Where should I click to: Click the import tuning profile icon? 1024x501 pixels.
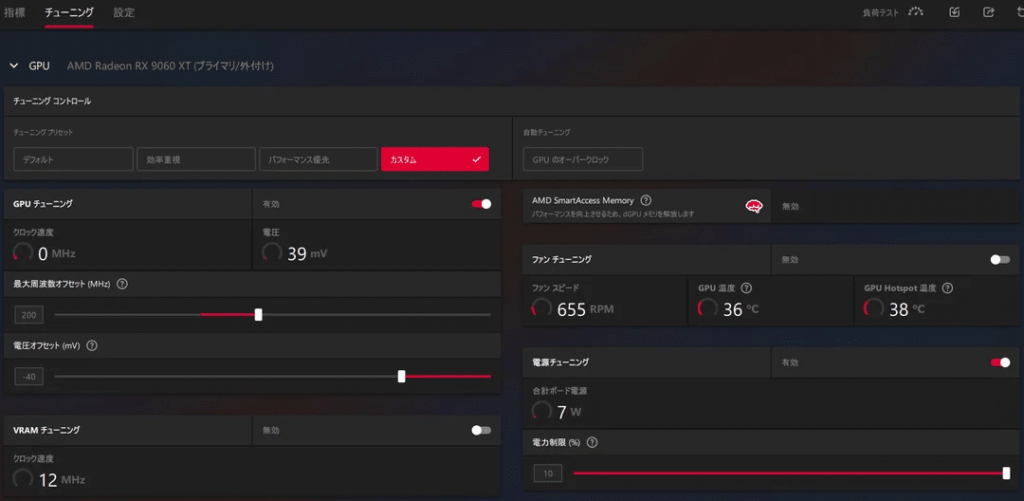[x=954, y=12]
